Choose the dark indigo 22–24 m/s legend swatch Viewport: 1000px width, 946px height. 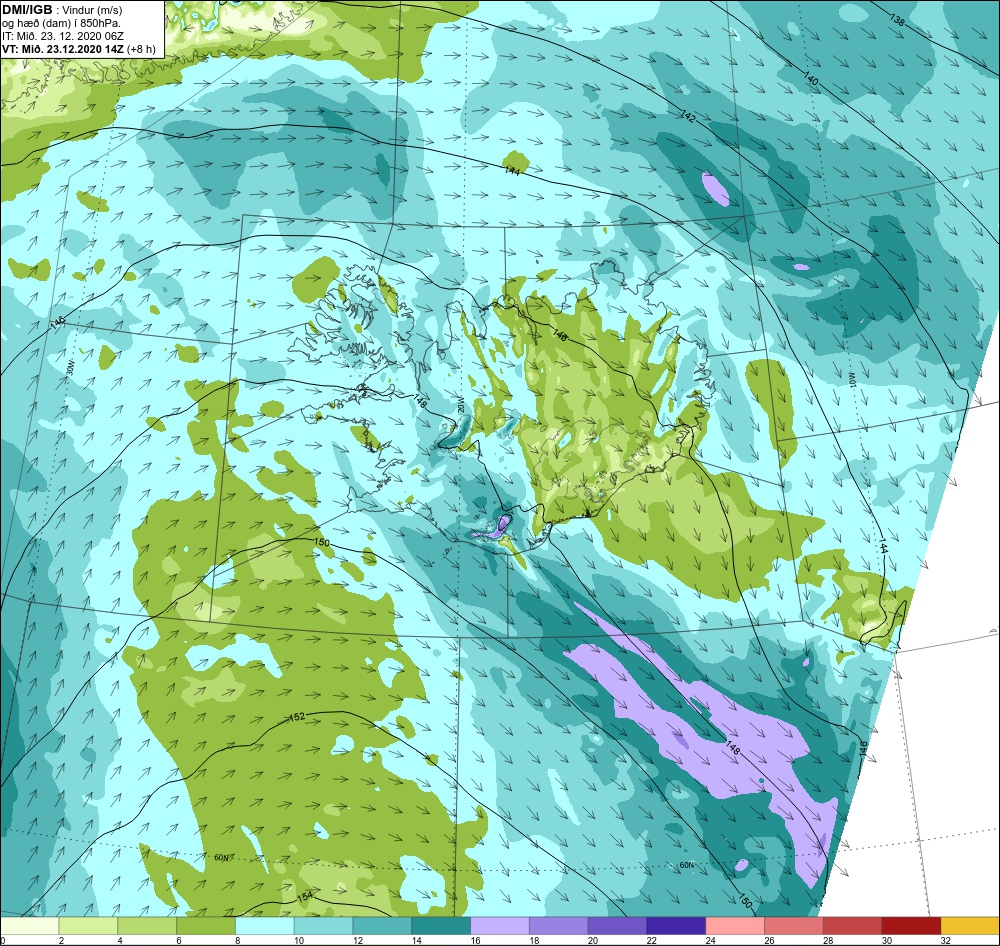coord(676,926)
